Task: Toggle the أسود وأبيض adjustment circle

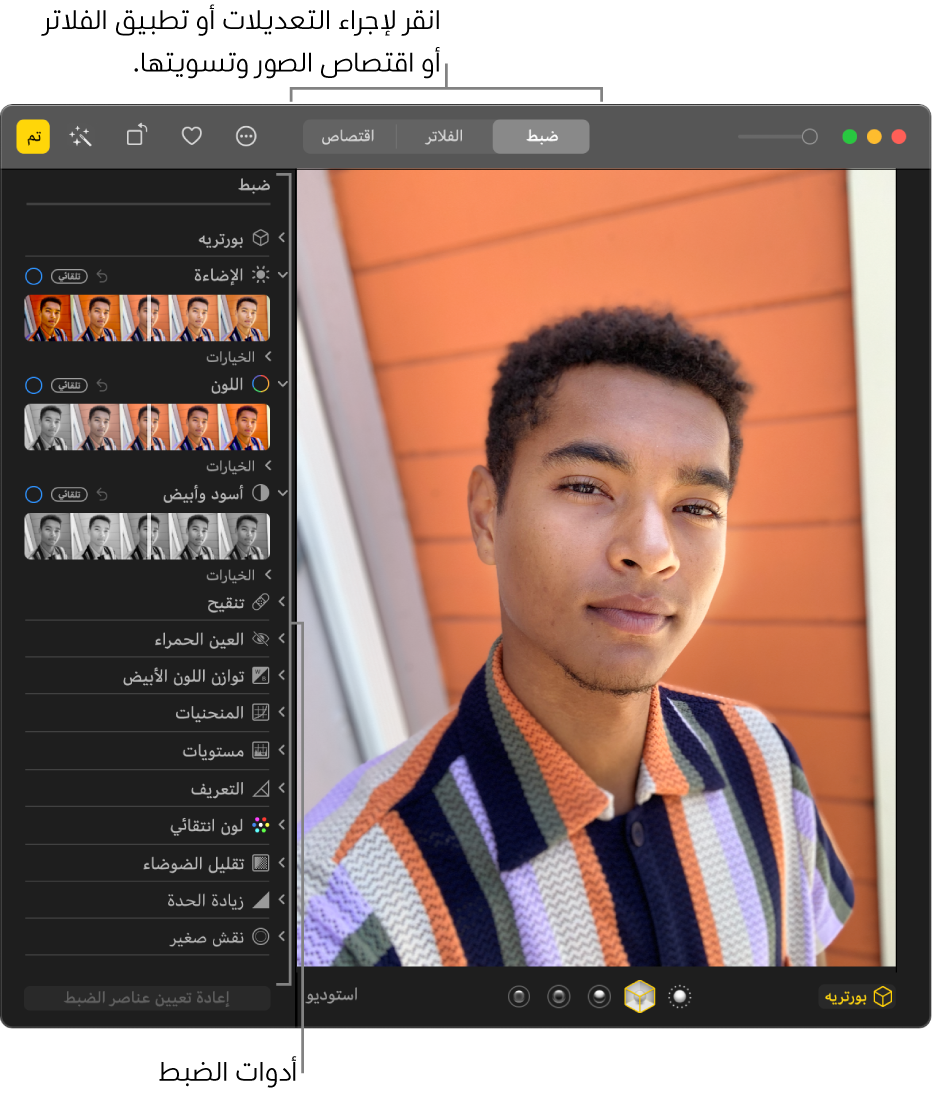Action: pyautogui.click(x=33, y=494)
